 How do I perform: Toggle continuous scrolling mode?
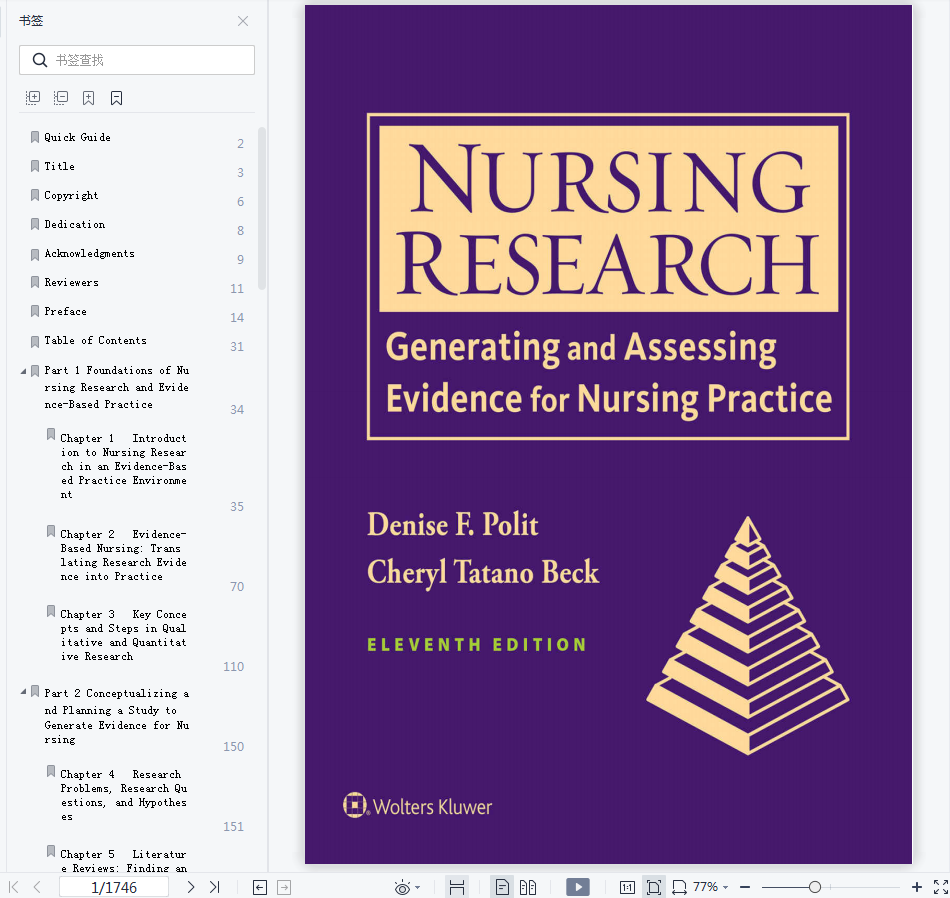point(457,887)
